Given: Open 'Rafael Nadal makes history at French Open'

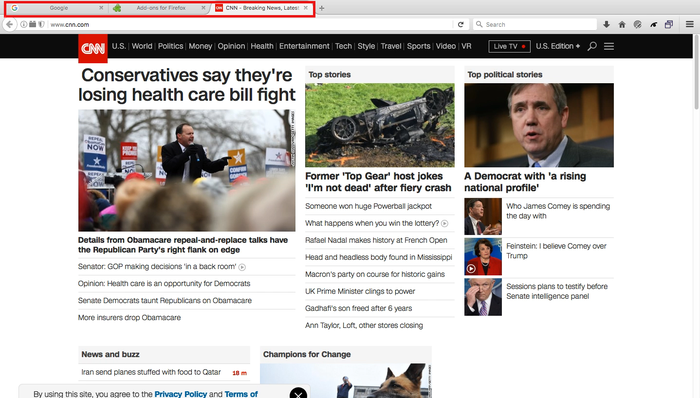Looking at the screenshot, I should point(376,240).
